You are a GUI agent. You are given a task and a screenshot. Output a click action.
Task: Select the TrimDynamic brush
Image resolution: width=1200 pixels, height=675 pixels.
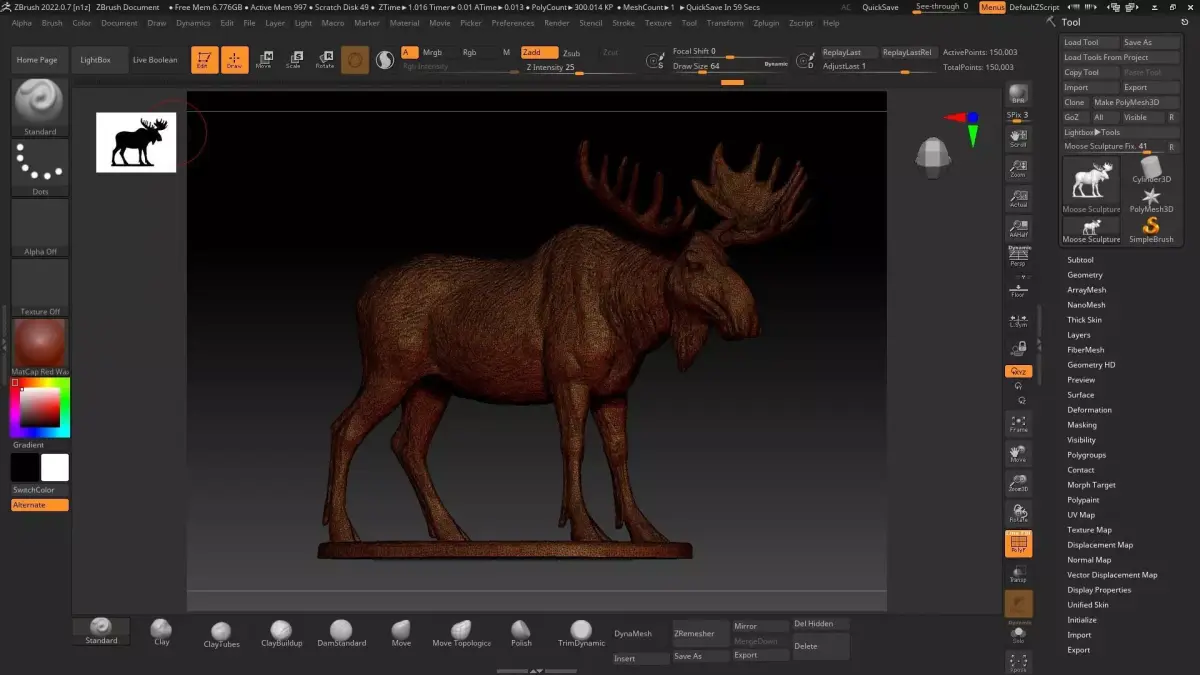point(582,633)
